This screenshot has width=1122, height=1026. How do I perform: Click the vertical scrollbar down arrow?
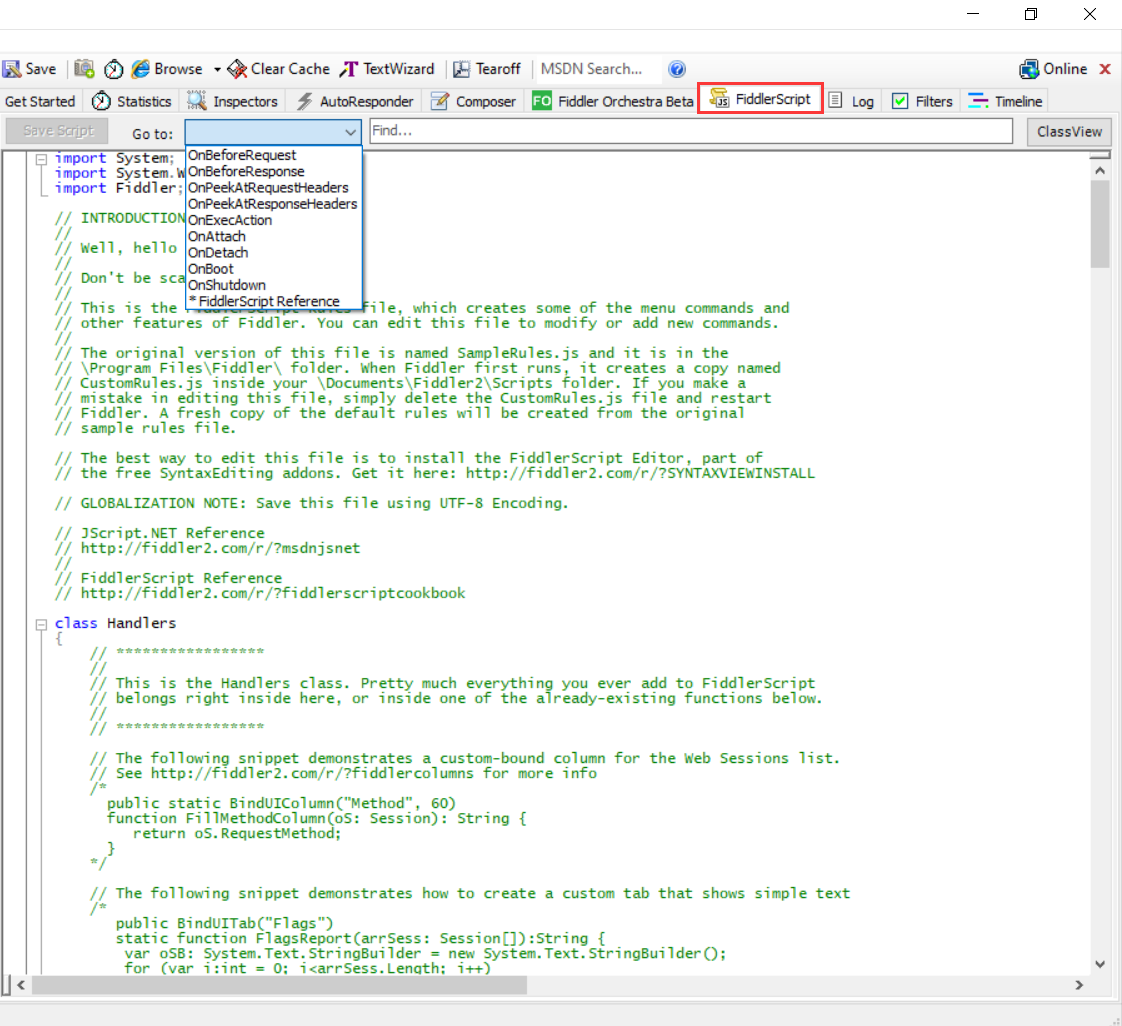coord(1100,964)
